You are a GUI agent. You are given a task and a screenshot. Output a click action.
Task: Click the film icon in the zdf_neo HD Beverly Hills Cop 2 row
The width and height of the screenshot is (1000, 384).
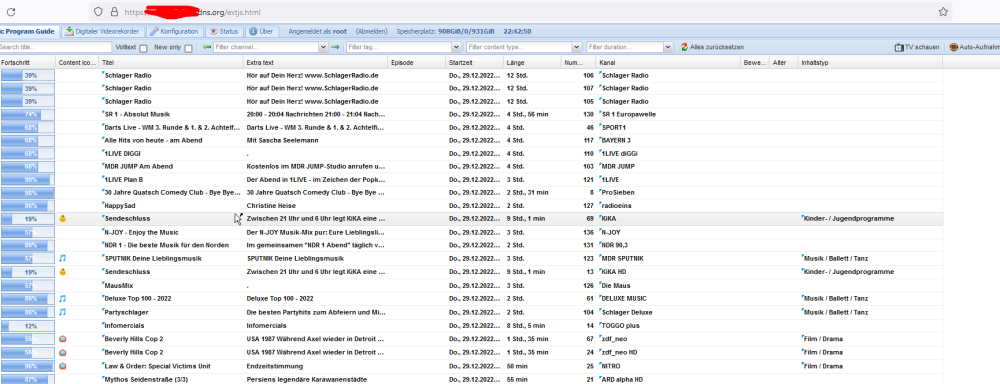[62, 352]
